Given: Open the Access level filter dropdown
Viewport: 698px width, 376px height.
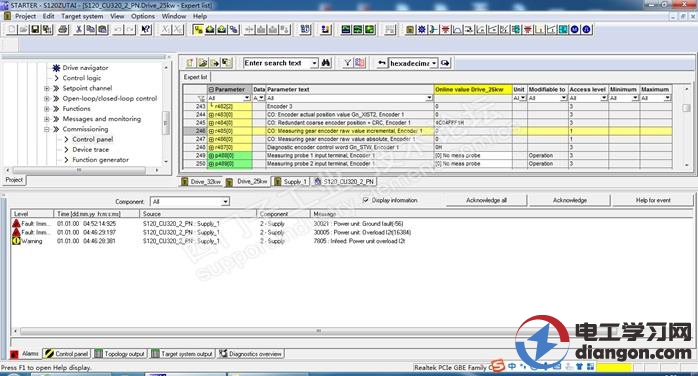Looking at the screenshot, I should (x=604, y=98).
